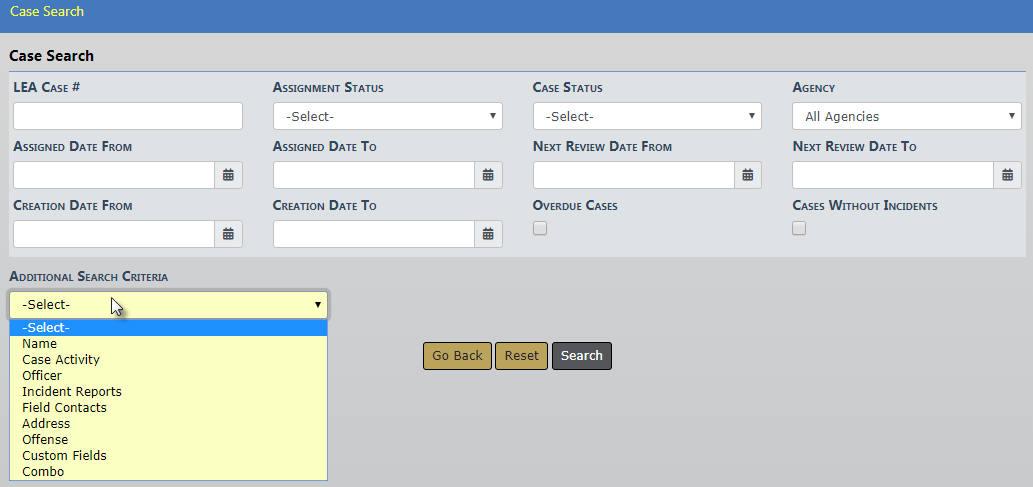Viewport: 1033px width, 487px height.
Task: Open calendar for Next Review Date From
Action: [747, 175]
